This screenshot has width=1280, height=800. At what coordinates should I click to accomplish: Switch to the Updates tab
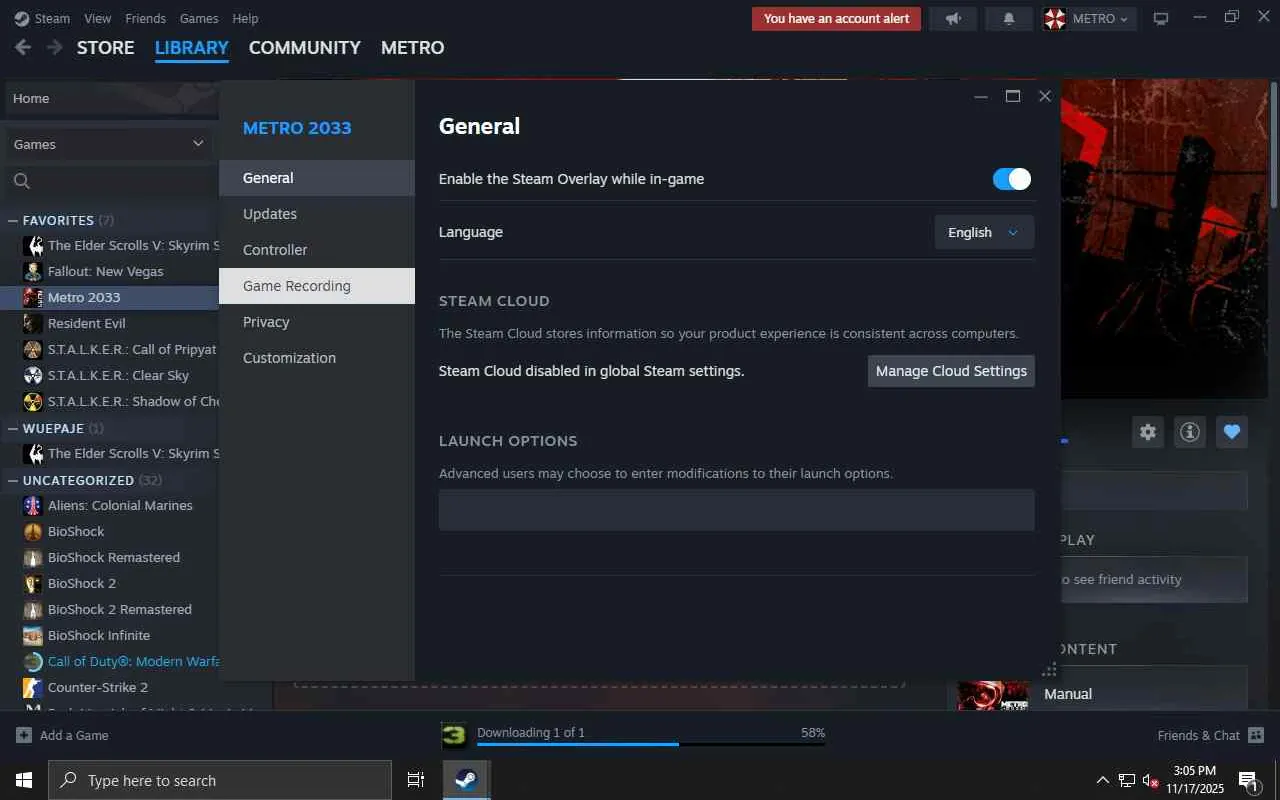tap(317, 214)
